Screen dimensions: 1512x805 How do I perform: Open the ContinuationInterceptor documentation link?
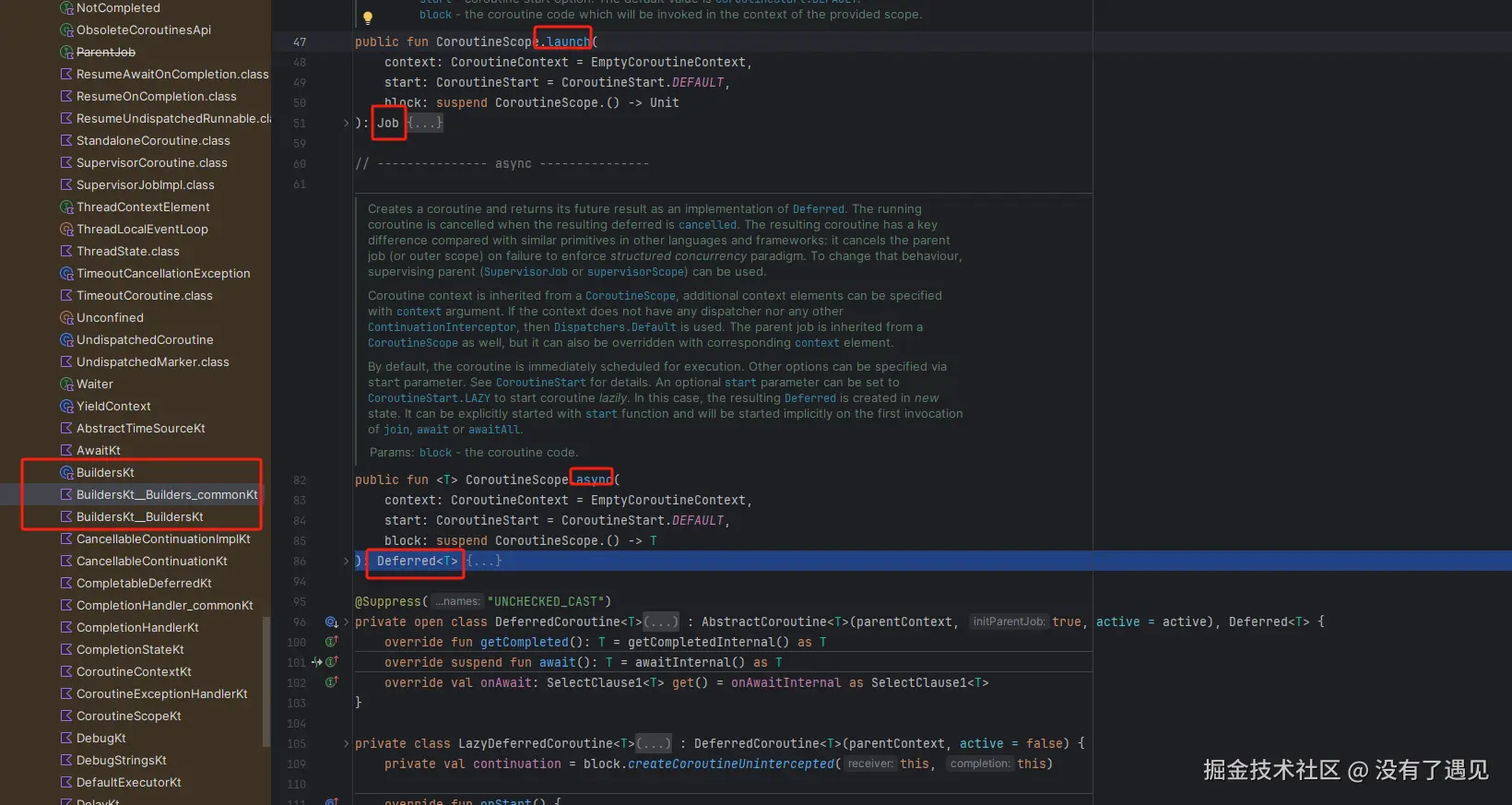(x=442, y=327)
